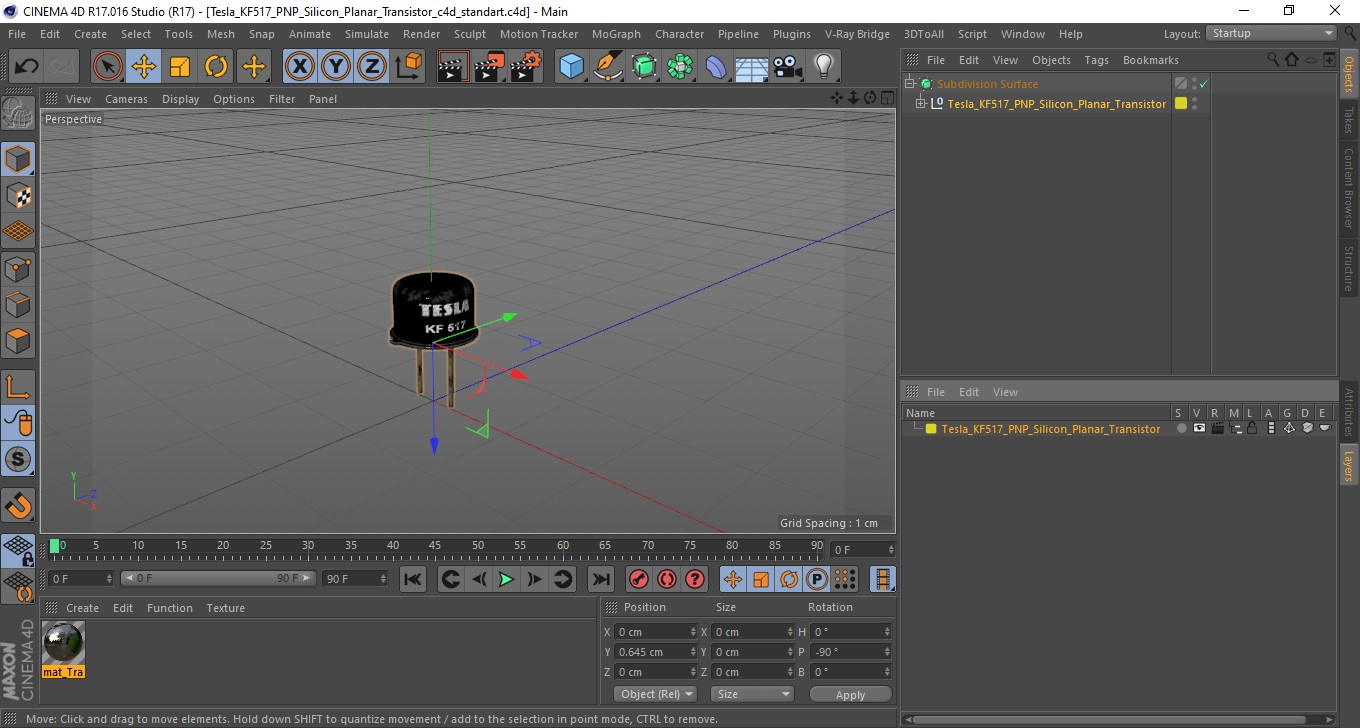Screen dimensions: 1360x728
Task: Open the MoGraph menu
Action: pos(616,34)
